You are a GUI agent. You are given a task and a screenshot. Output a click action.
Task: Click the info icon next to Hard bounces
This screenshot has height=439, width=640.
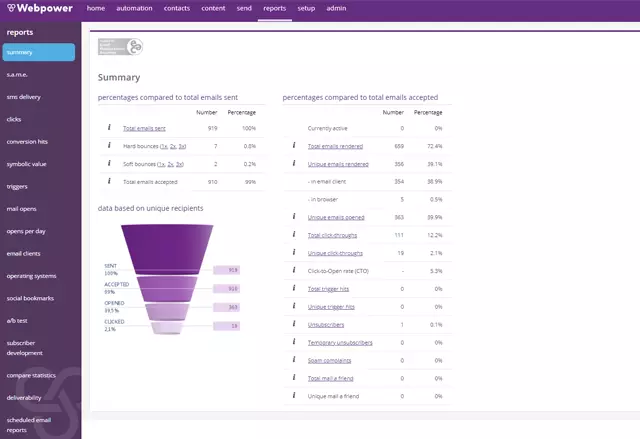(x=109, y=145)
